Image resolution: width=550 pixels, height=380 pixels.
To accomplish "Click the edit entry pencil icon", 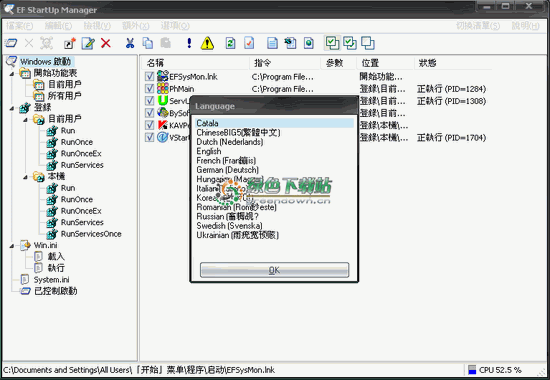I will pos(88,43).
